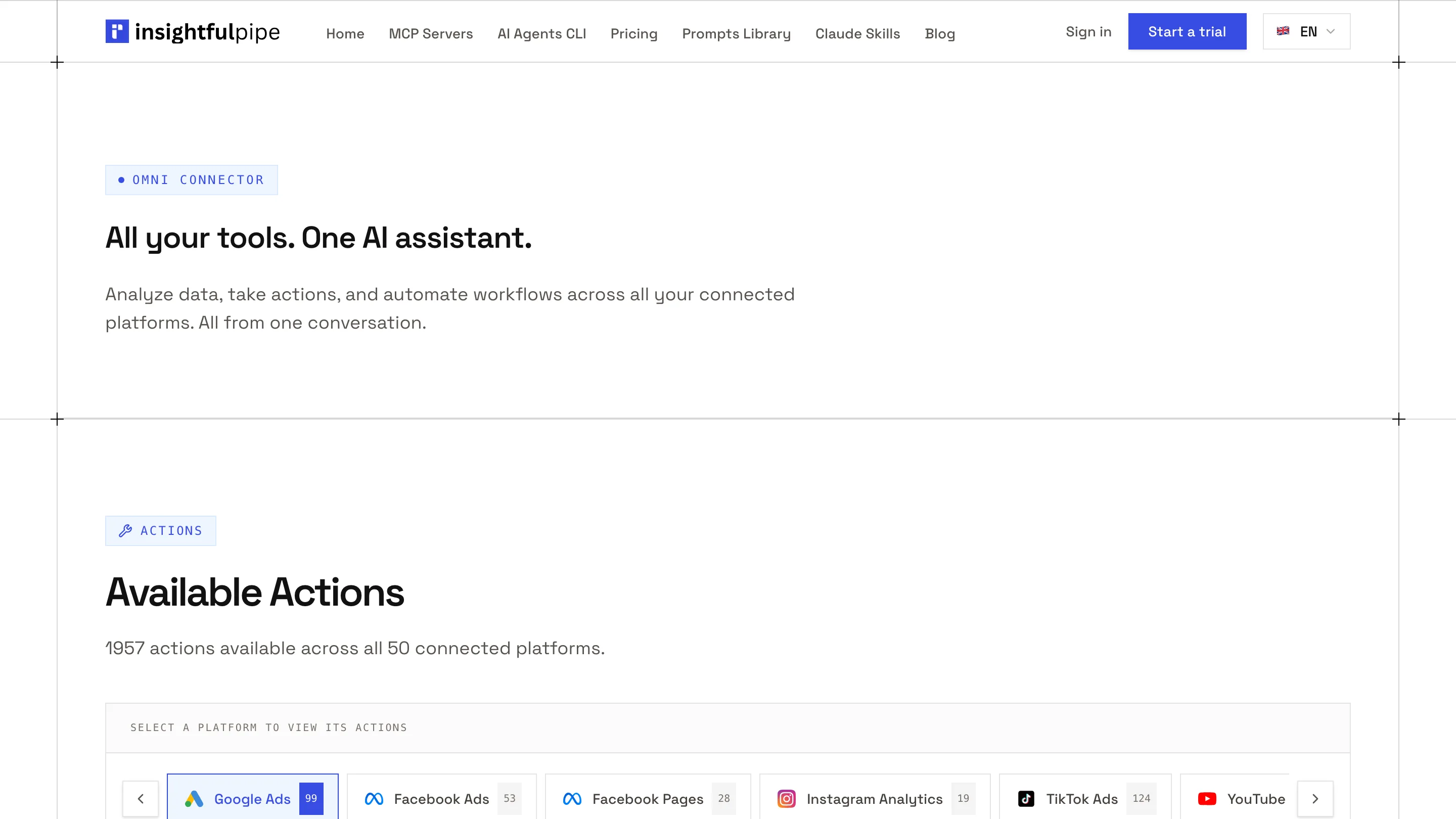Click the 53 count on Facebook Ads
The height and width of the screenshot is (819, 1456).
coord(509,798)
